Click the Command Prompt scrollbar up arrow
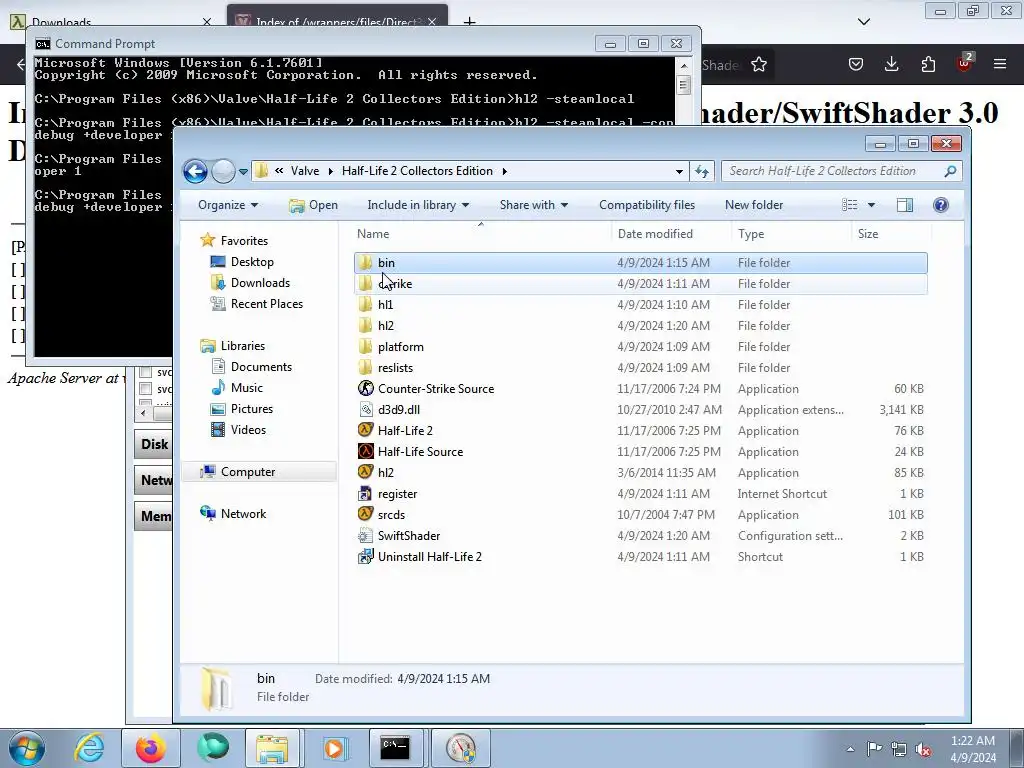This screenshot has height=768, width=1024. [684, 66]
